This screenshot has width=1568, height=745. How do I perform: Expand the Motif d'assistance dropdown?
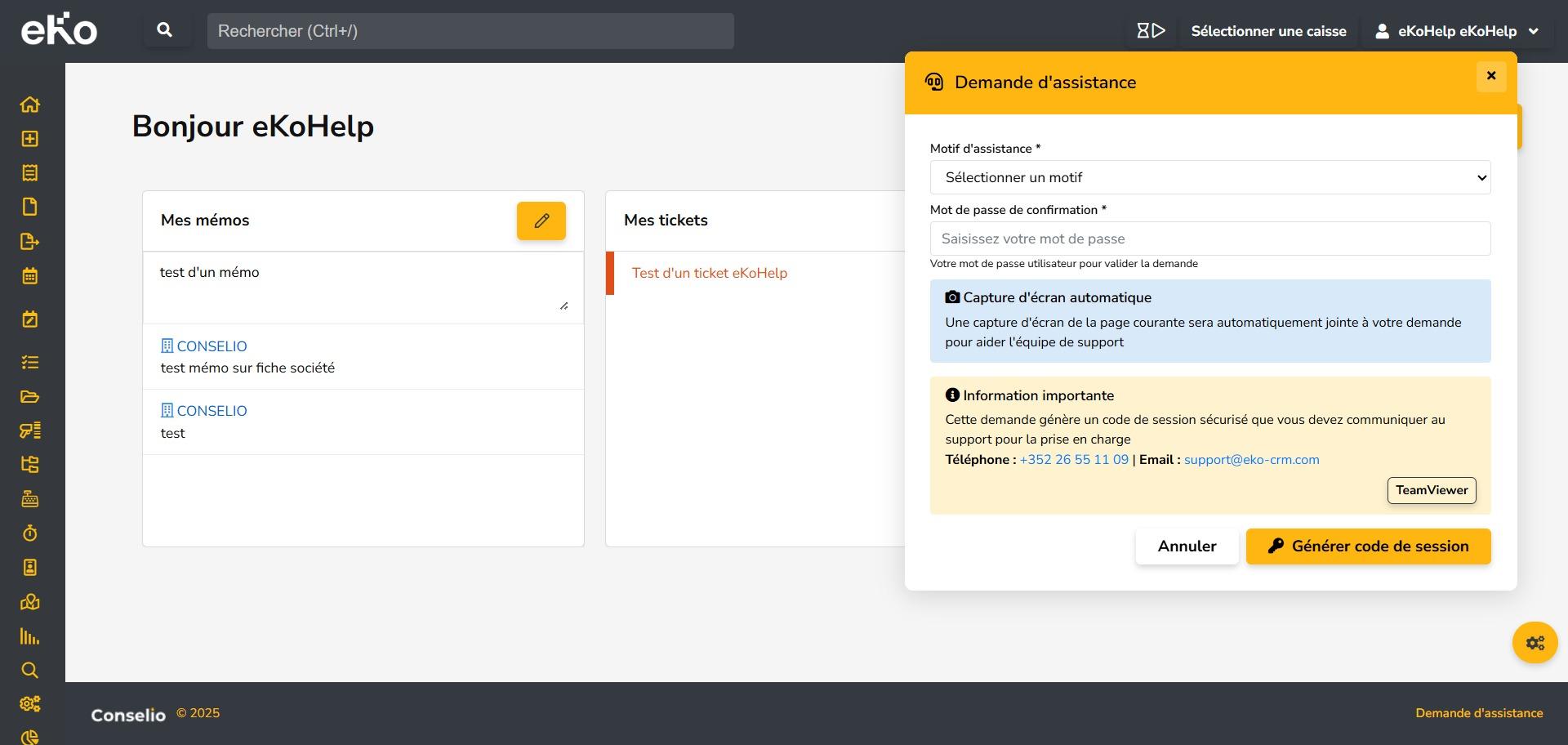1209,177
